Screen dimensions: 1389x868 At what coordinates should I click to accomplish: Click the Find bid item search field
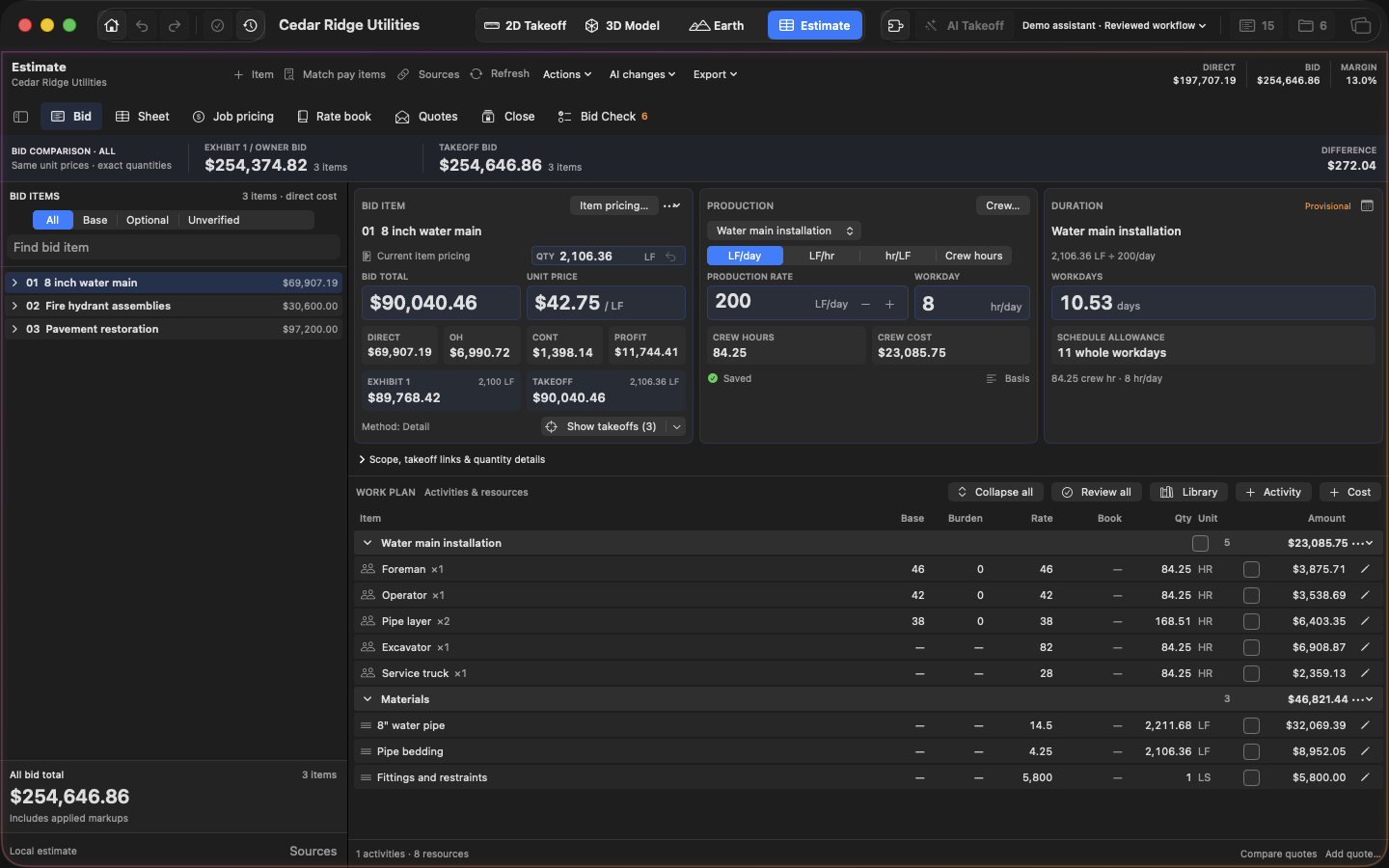(x=174, y=248)
